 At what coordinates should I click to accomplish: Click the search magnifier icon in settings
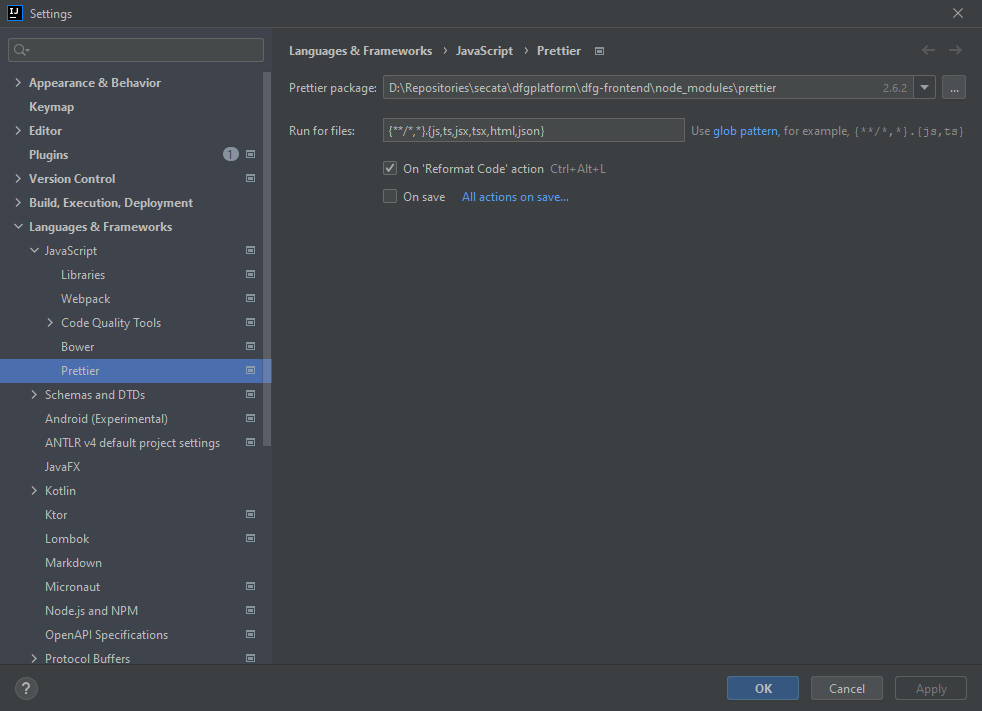pyautogui.click(x=21, y=50)
